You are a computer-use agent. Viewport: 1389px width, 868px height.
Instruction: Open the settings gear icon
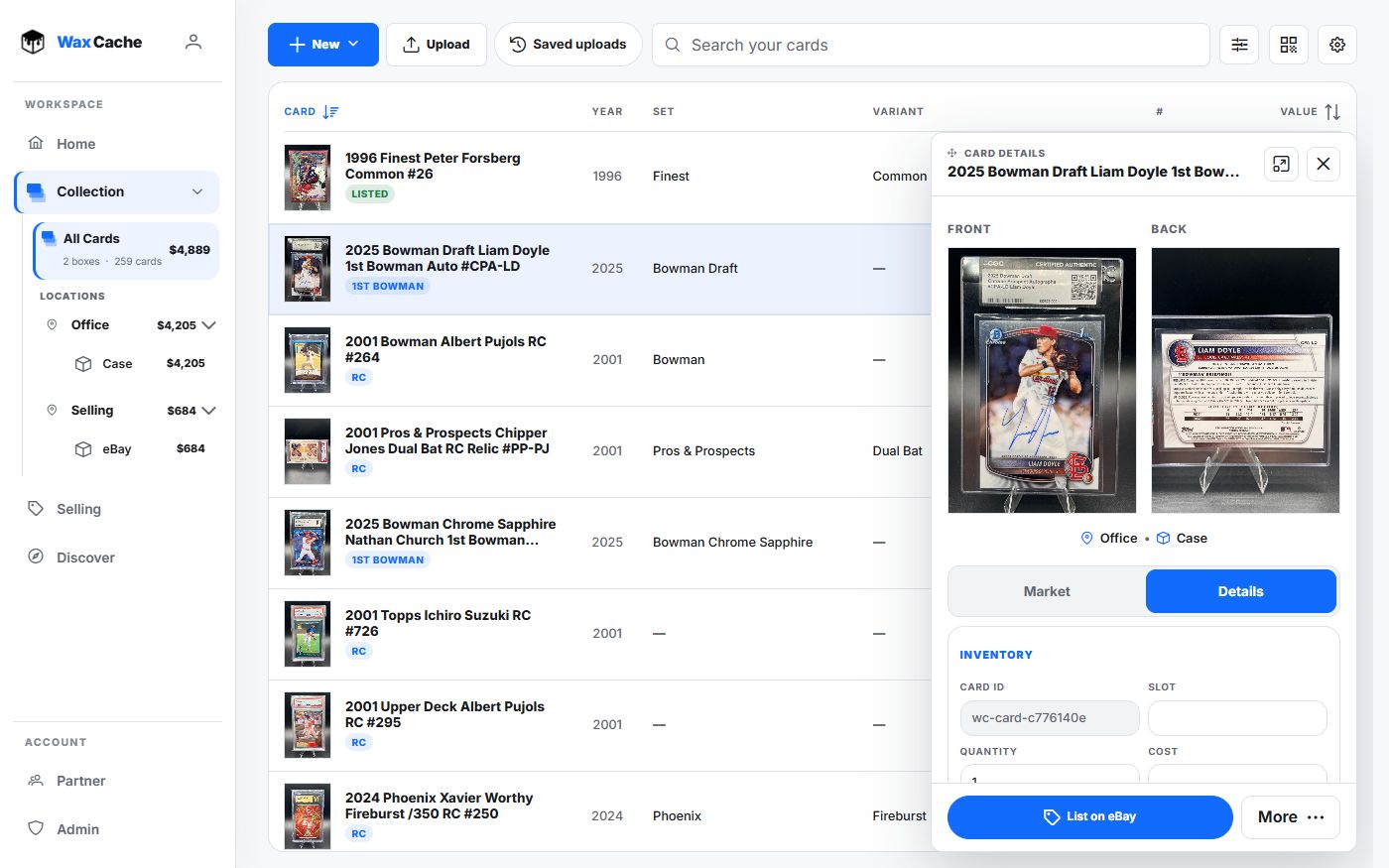click(1337, 45)
